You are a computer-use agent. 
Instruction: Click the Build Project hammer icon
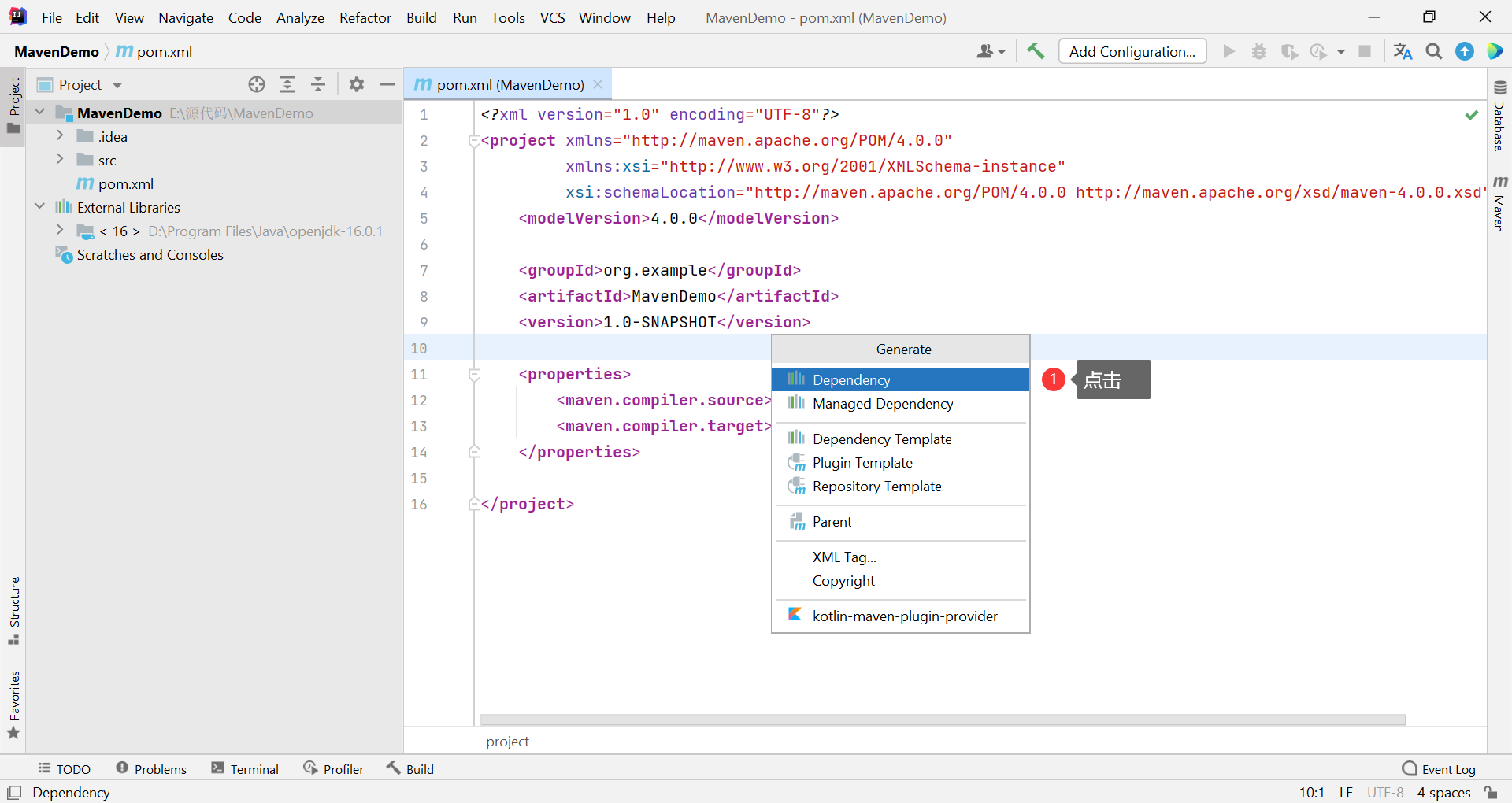1036,51
